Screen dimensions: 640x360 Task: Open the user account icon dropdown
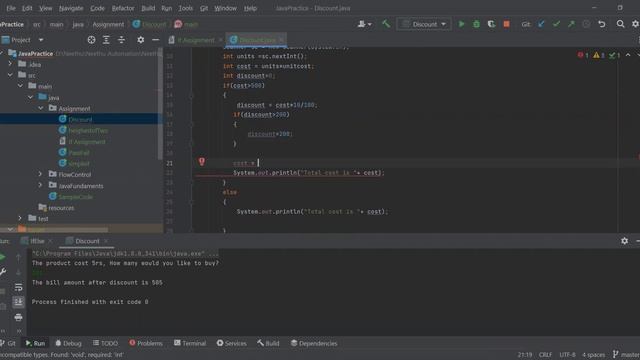pos(364,24)
